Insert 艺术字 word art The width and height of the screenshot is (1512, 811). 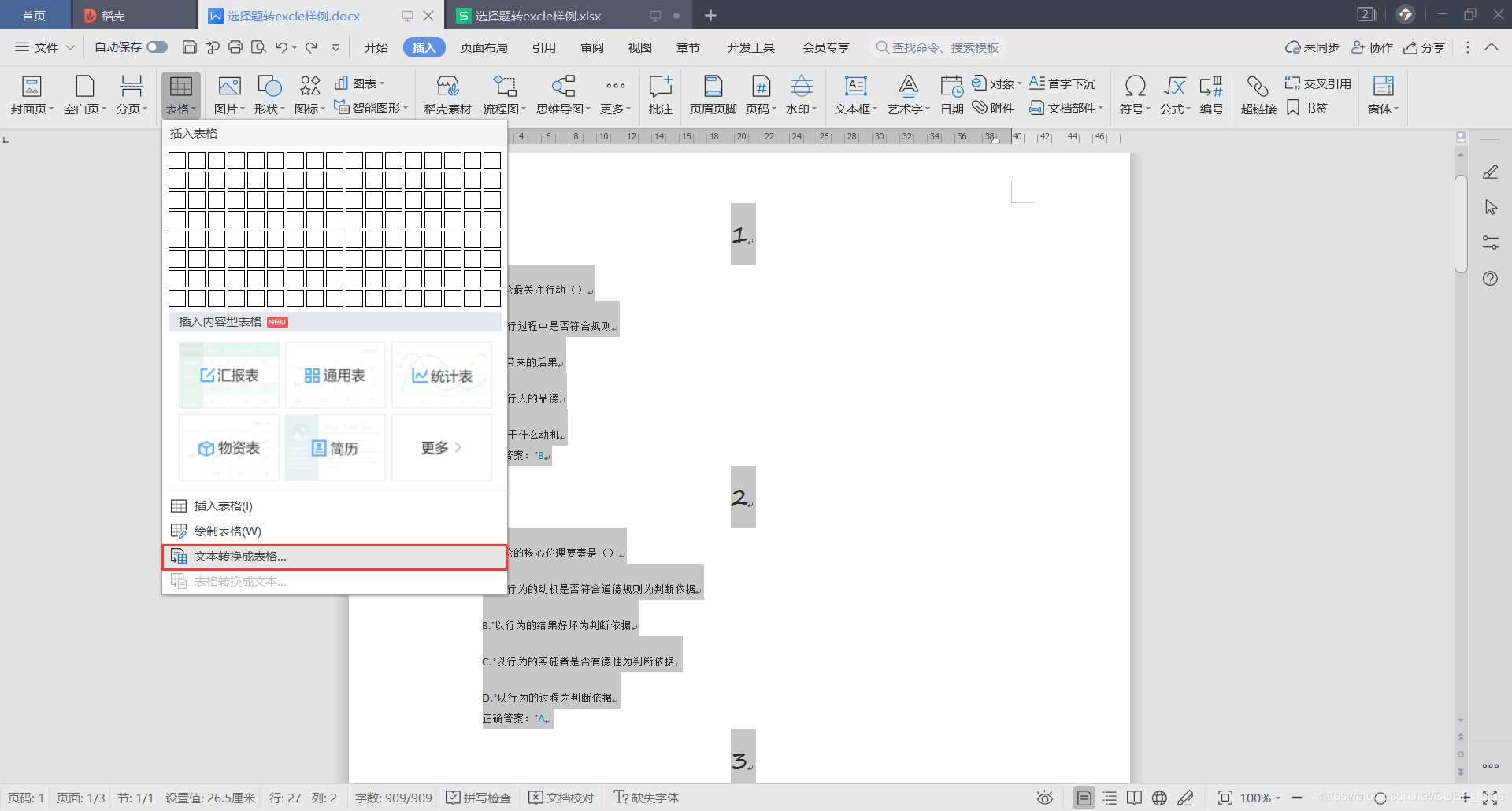click(908, 94)
